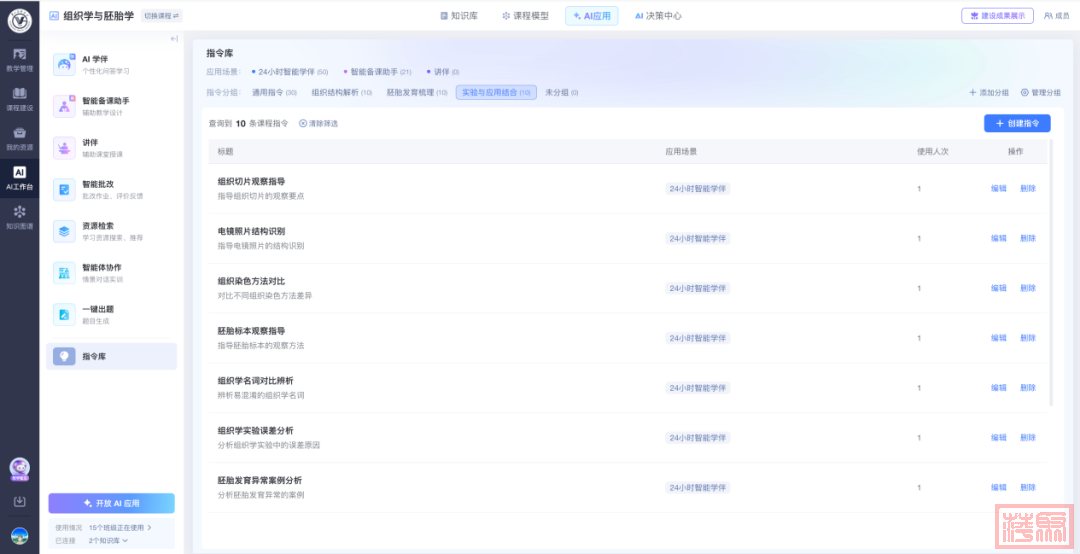Open the 资源检索 tool
Screen dimensions: 1080x554
coord(65,231)
